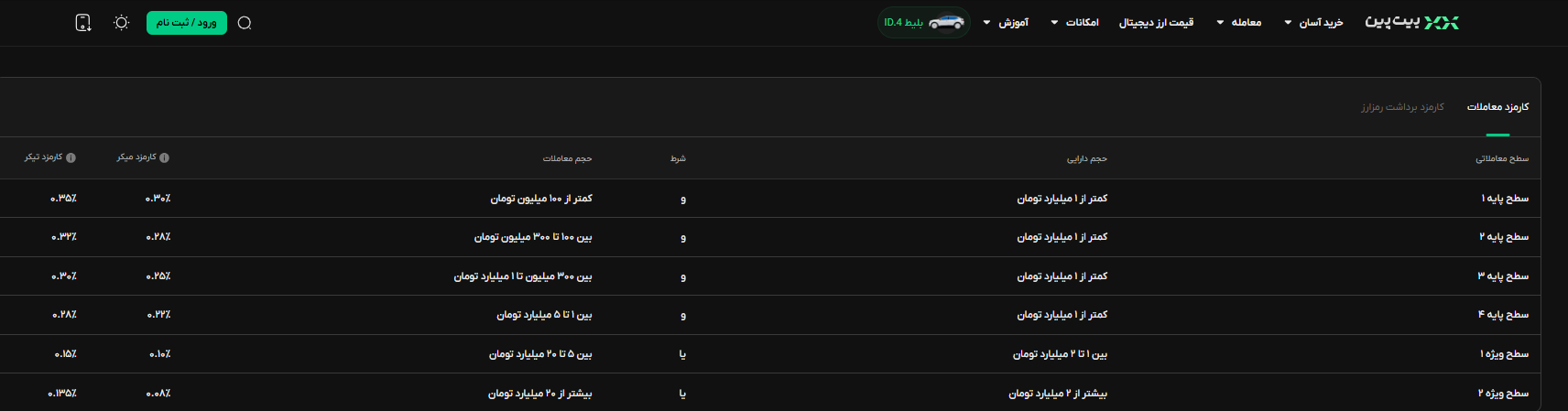The height and width of the screenshot is (411, 1568).
Task: Select the سطح پایه ۱ row
Action: [770, 198]
